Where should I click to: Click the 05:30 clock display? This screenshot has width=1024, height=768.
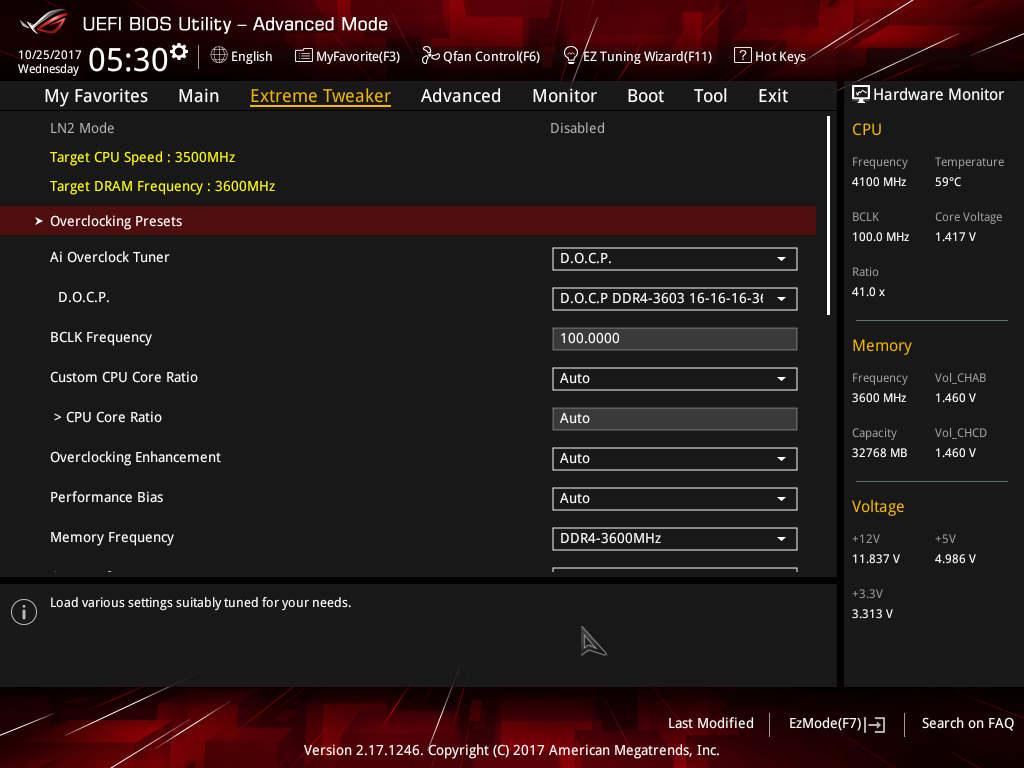tap(128, 59)
